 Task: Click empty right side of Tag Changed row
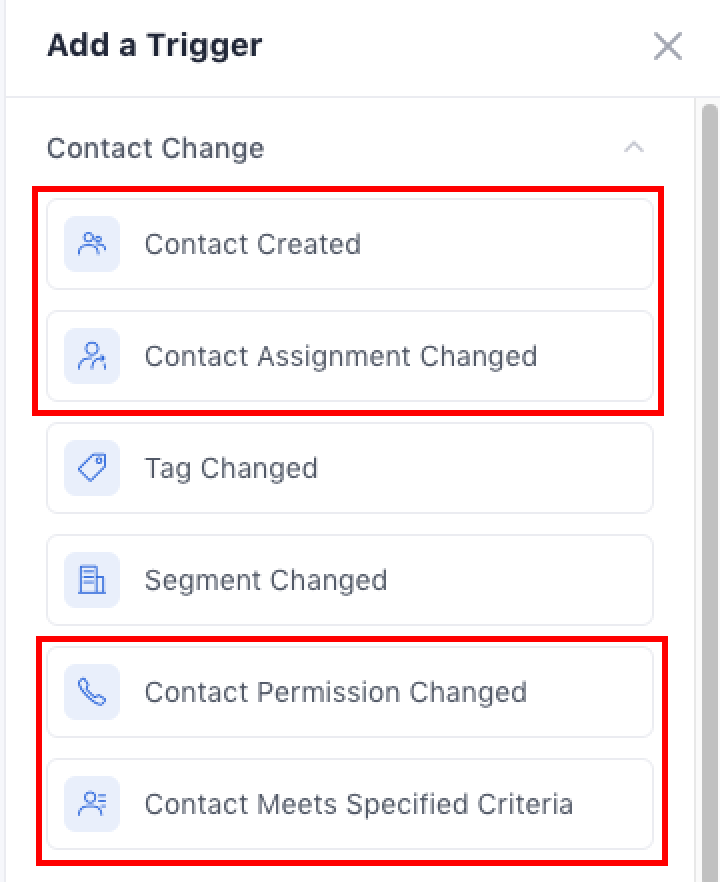[550, 468]
